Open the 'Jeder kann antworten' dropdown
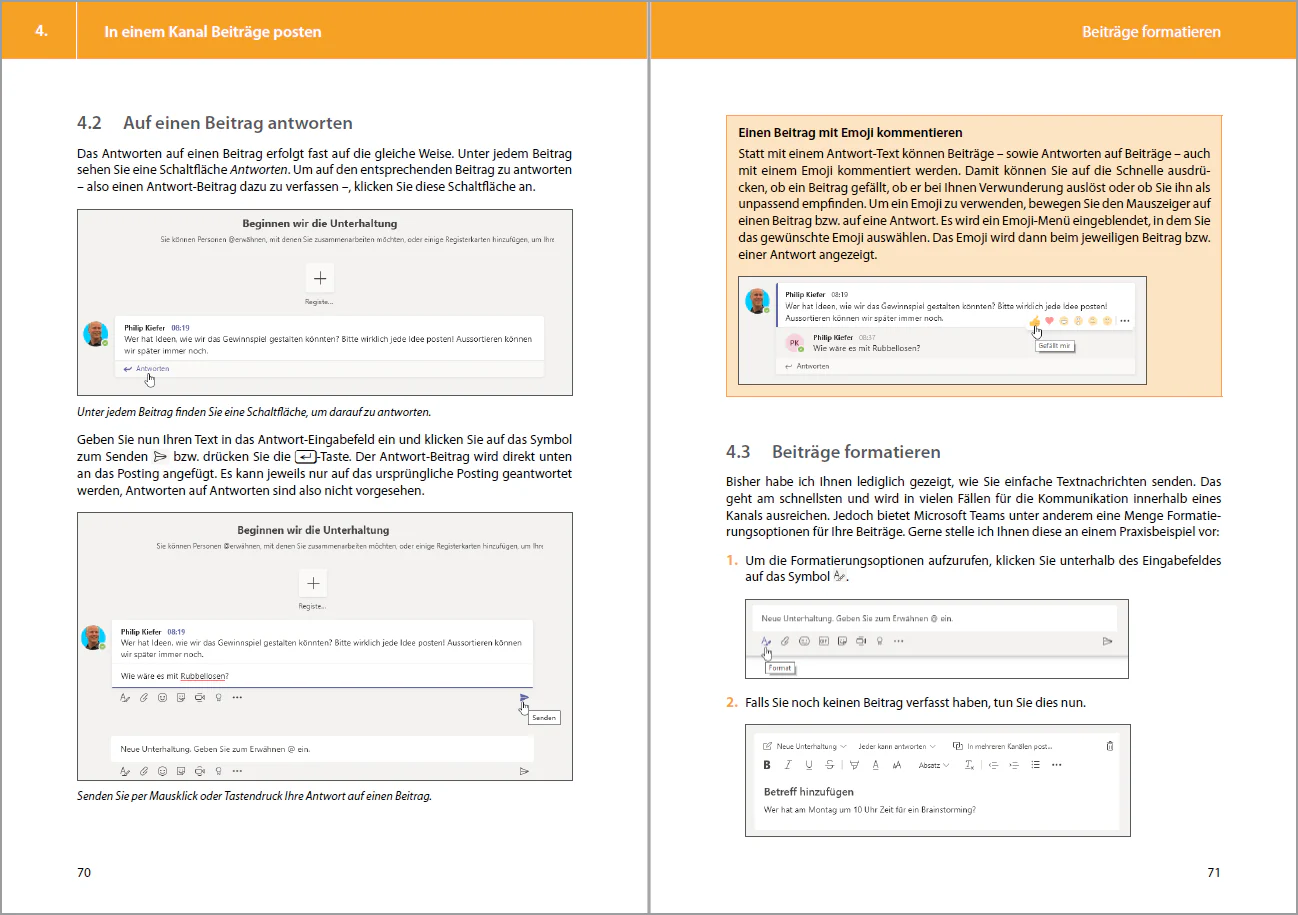The height and width of the screenshot is (915, 1298). pos(897,746)
